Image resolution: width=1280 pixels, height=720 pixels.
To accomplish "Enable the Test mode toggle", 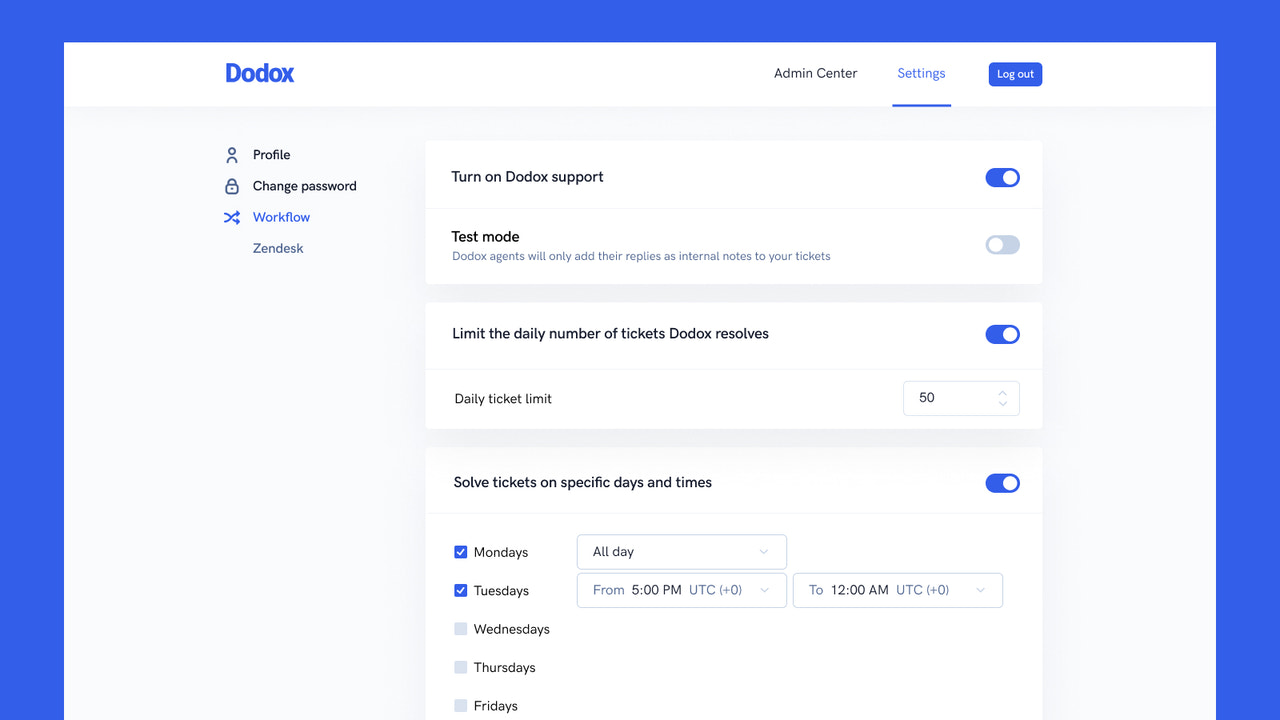I will [1002, 244].
